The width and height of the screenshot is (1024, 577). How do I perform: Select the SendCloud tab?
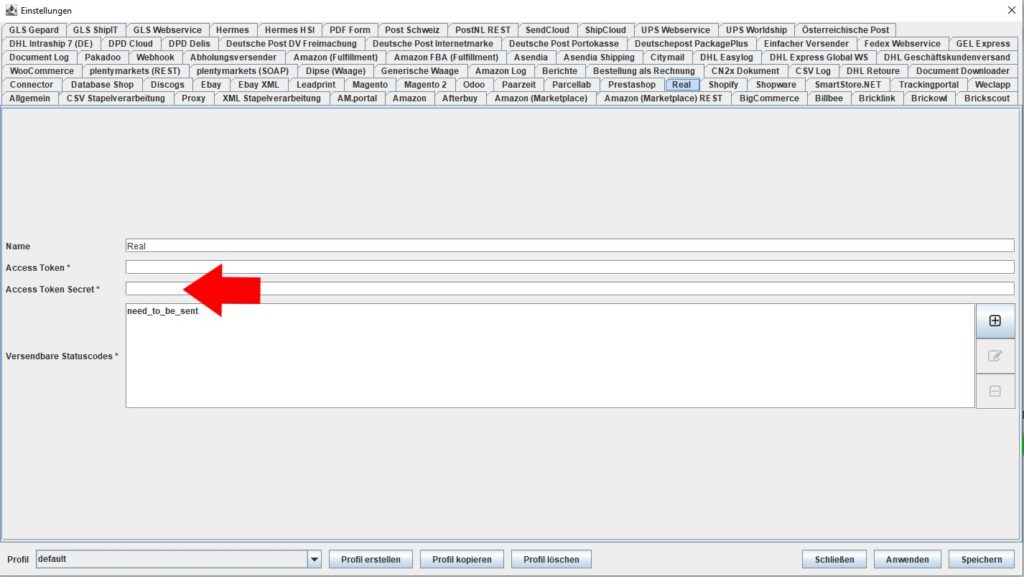547,29
